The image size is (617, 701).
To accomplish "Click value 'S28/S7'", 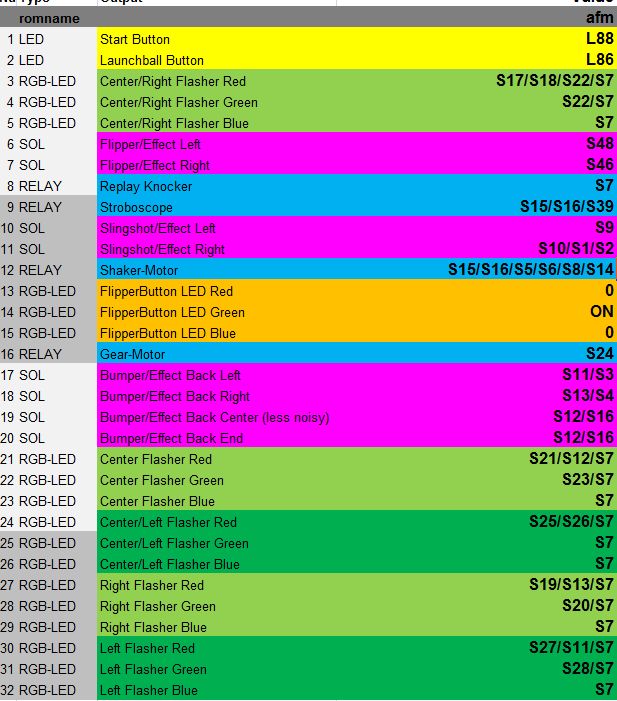I will point(587,669).
